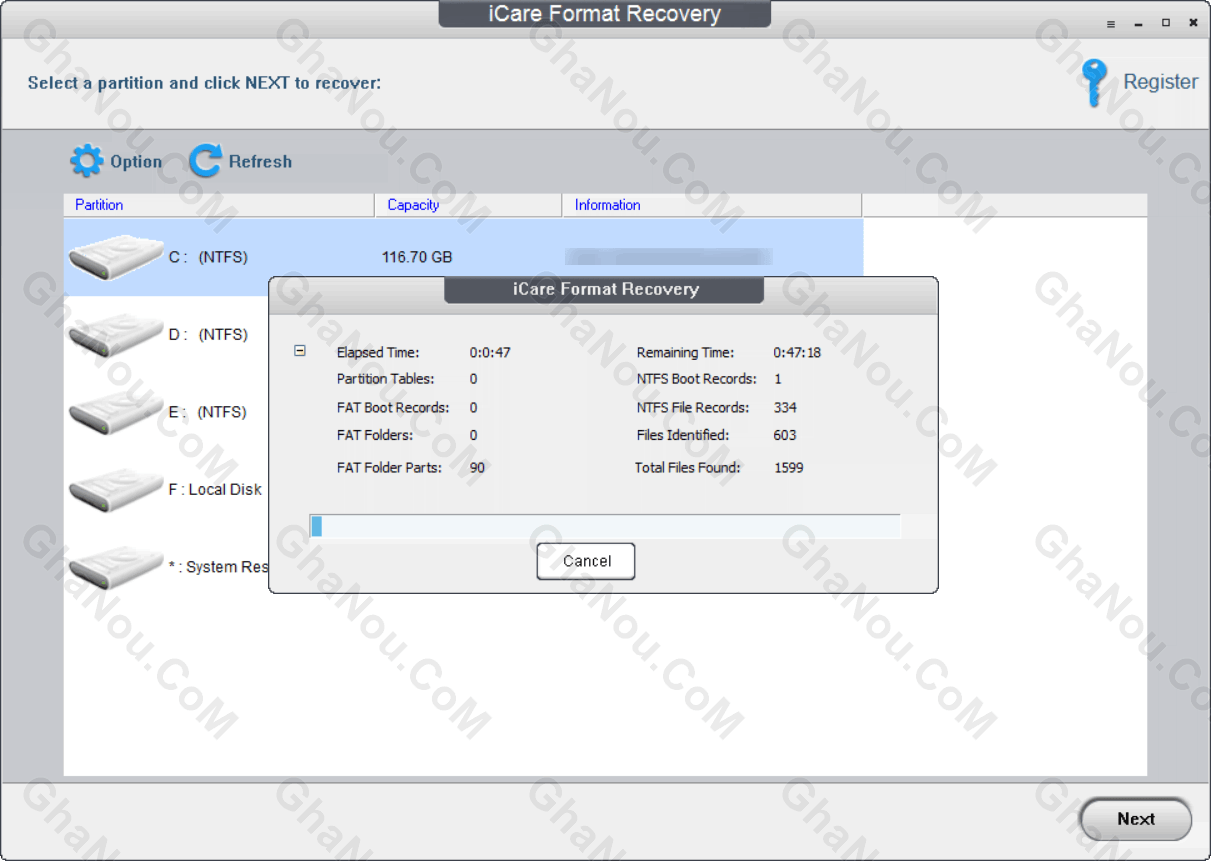Click the select-a-partition instruction text
The image size is (1211, 861).
204,83
